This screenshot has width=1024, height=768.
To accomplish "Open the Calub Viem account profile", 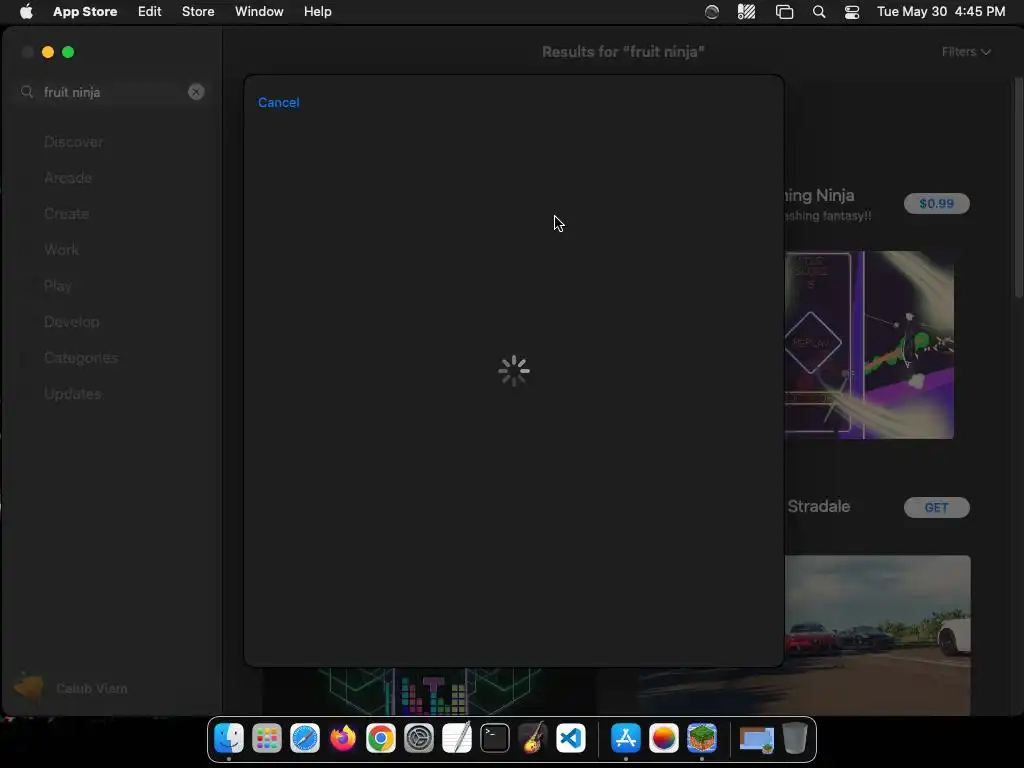I will point(71,688).
